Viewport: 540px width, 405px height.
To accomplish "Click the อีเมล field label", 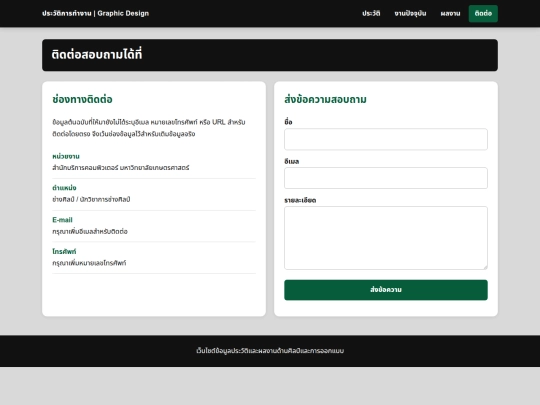I will [x=292, y=161].
